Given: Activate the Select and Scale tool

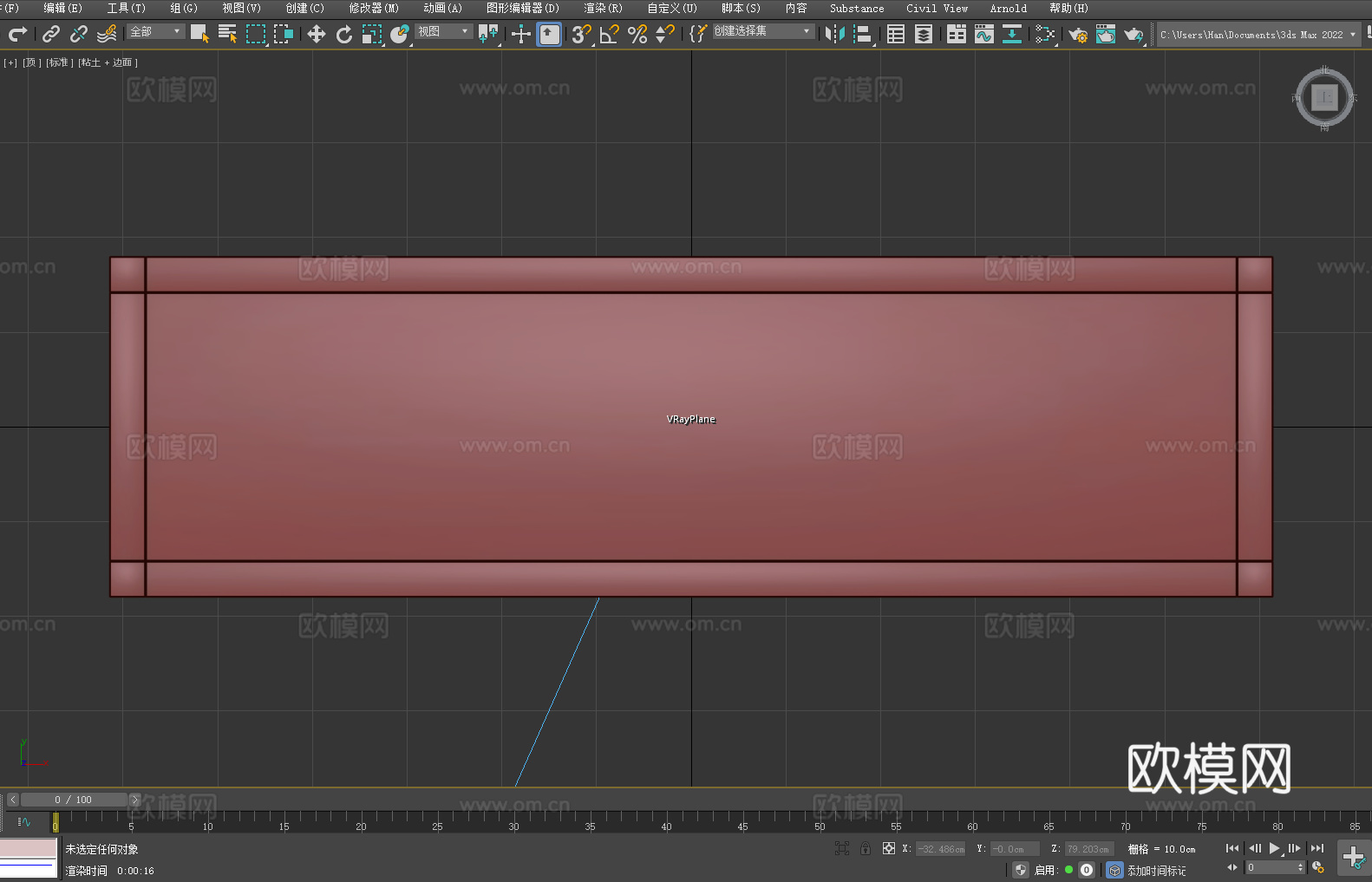Looking at the screenshot, I should pyautogui.click(x=372, y=34).
